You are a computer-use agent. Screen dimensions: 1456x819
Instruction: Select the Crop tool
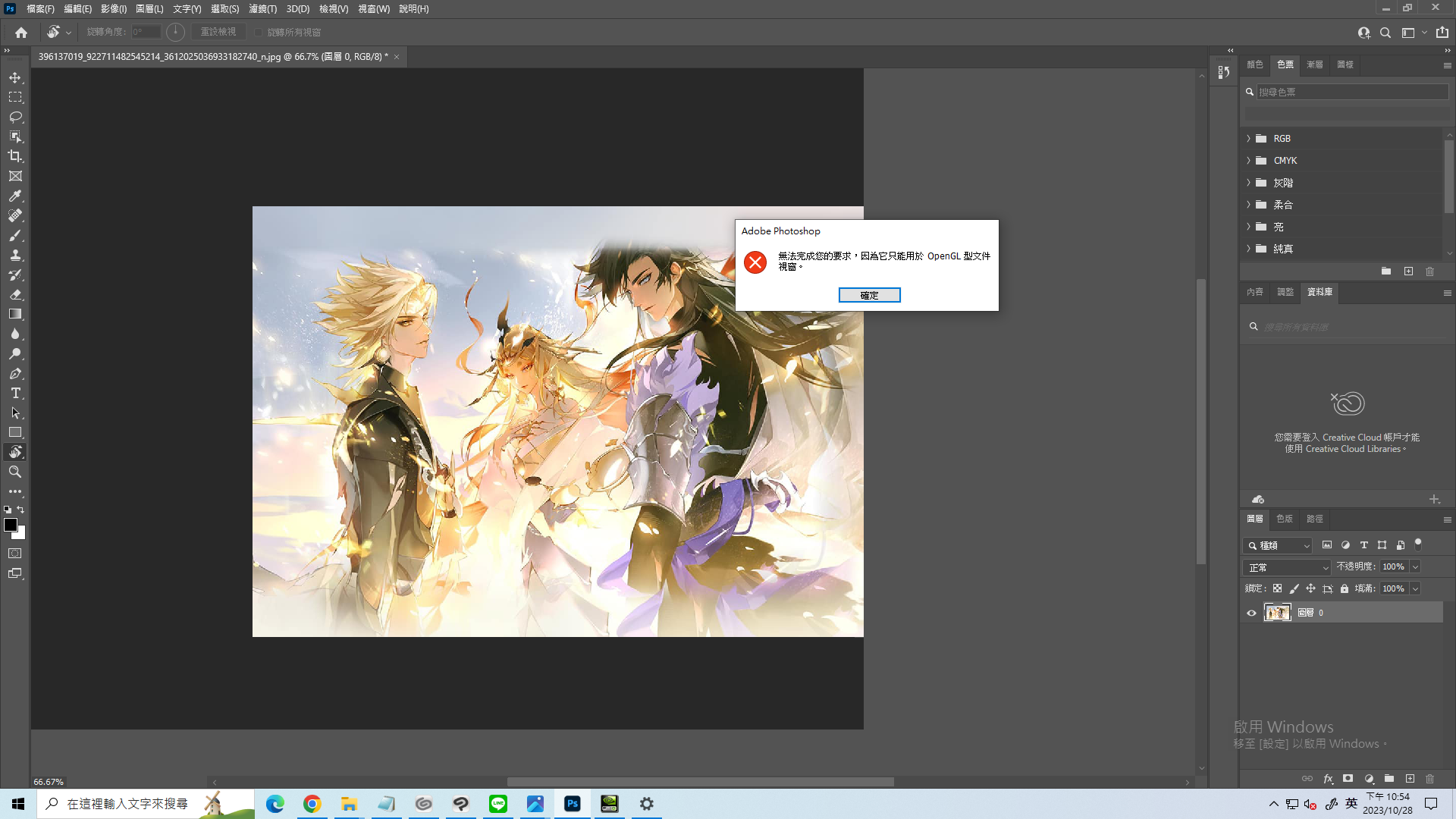tap(15, 156)
